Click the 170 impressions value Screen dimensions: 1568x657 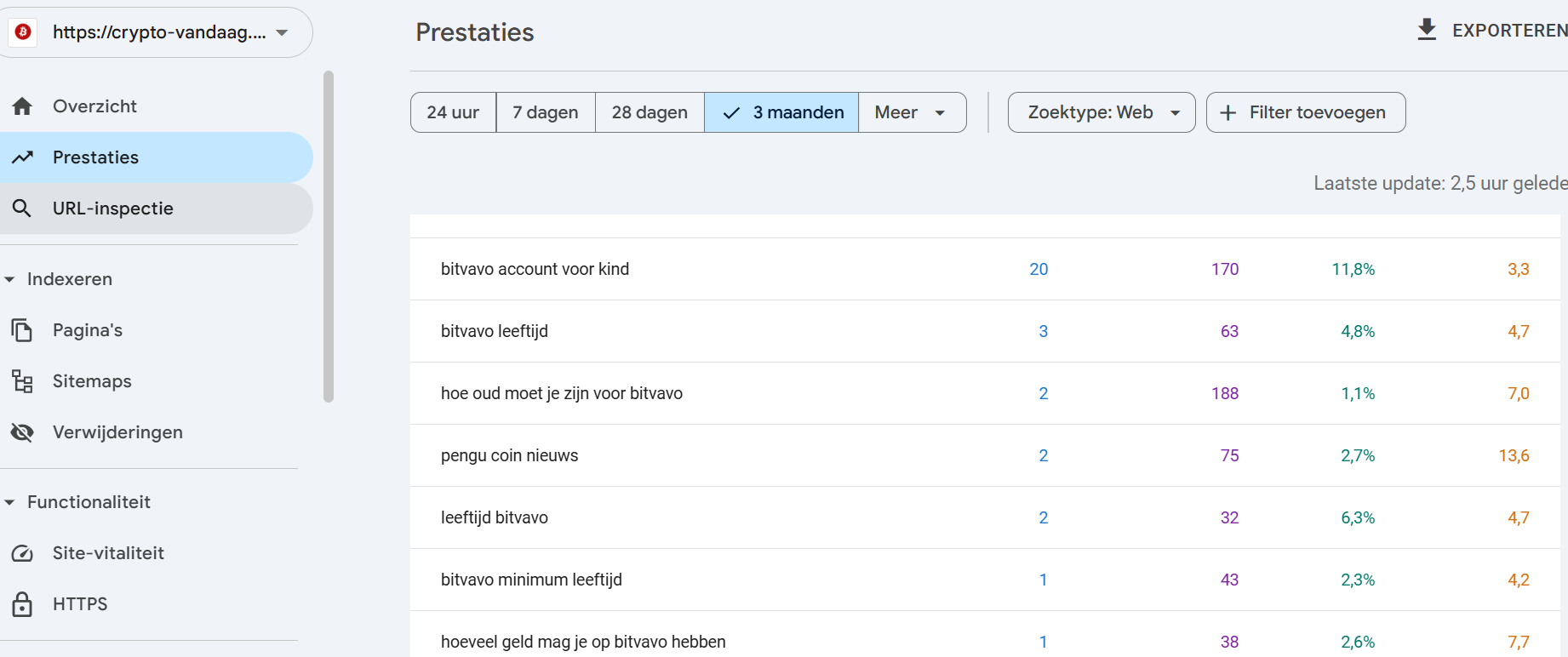[x=1225, y=269]
